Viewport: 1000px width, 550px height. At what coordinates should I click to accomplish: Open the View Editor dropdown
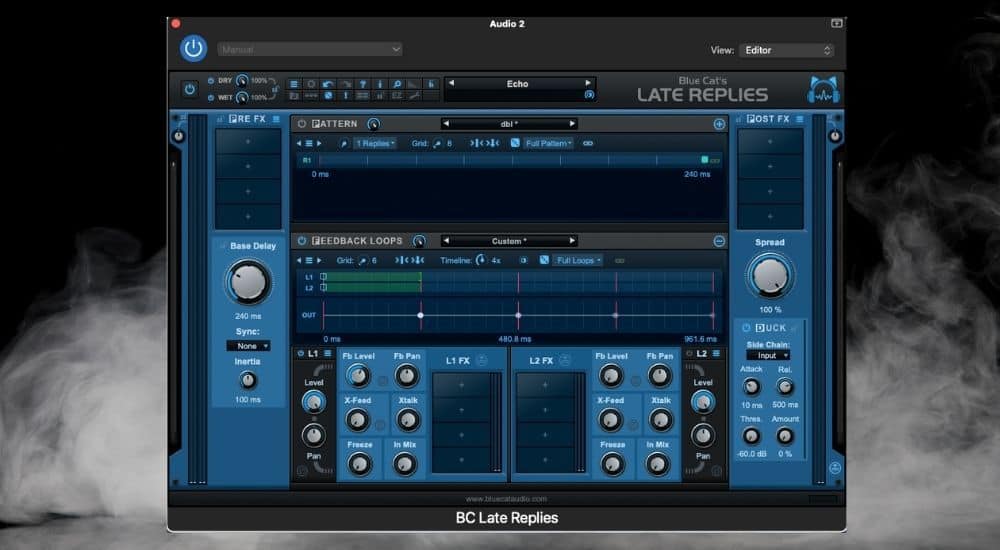[x=786, y=50]
